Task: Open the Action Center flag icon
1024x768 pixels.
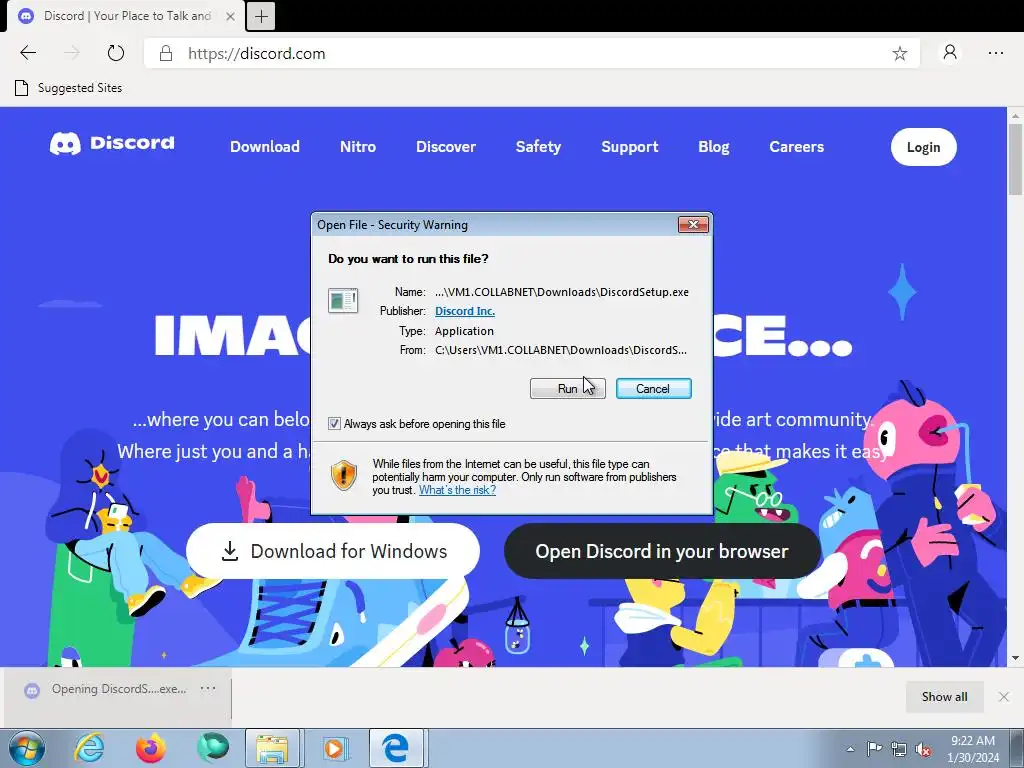Action: (873, 749)
